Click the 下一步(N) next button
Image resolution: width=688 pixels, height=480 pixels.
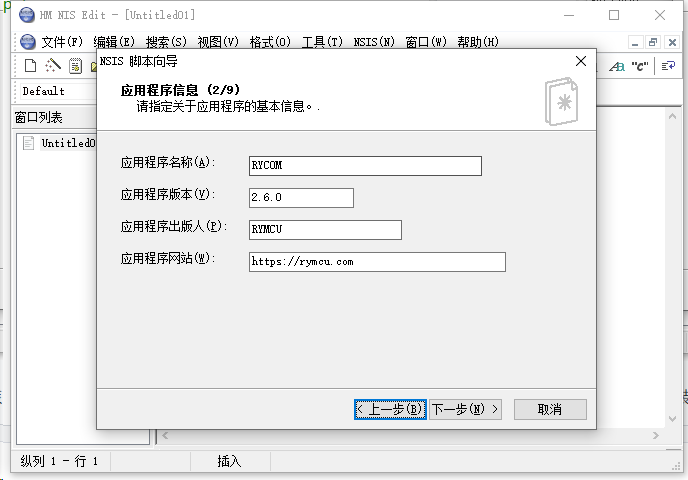click(465, 409)
